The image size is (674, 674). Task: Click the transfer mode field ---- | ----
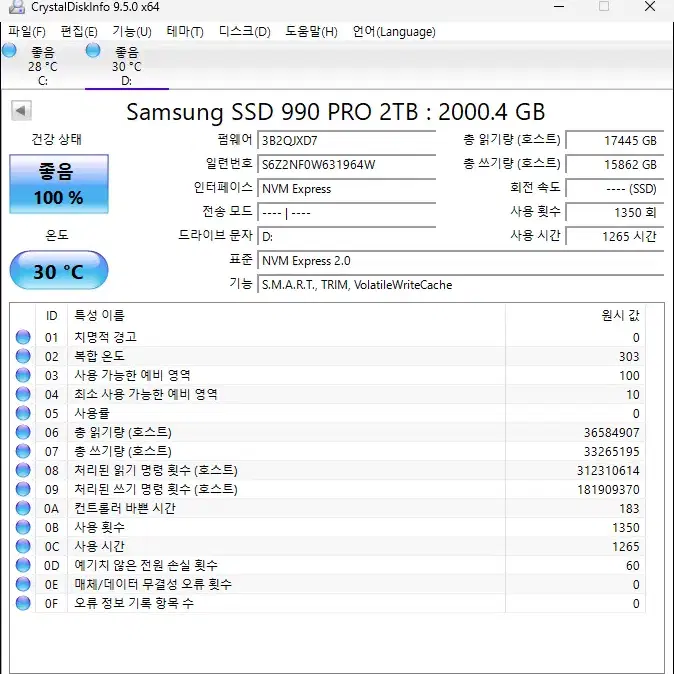click(346, 213)
